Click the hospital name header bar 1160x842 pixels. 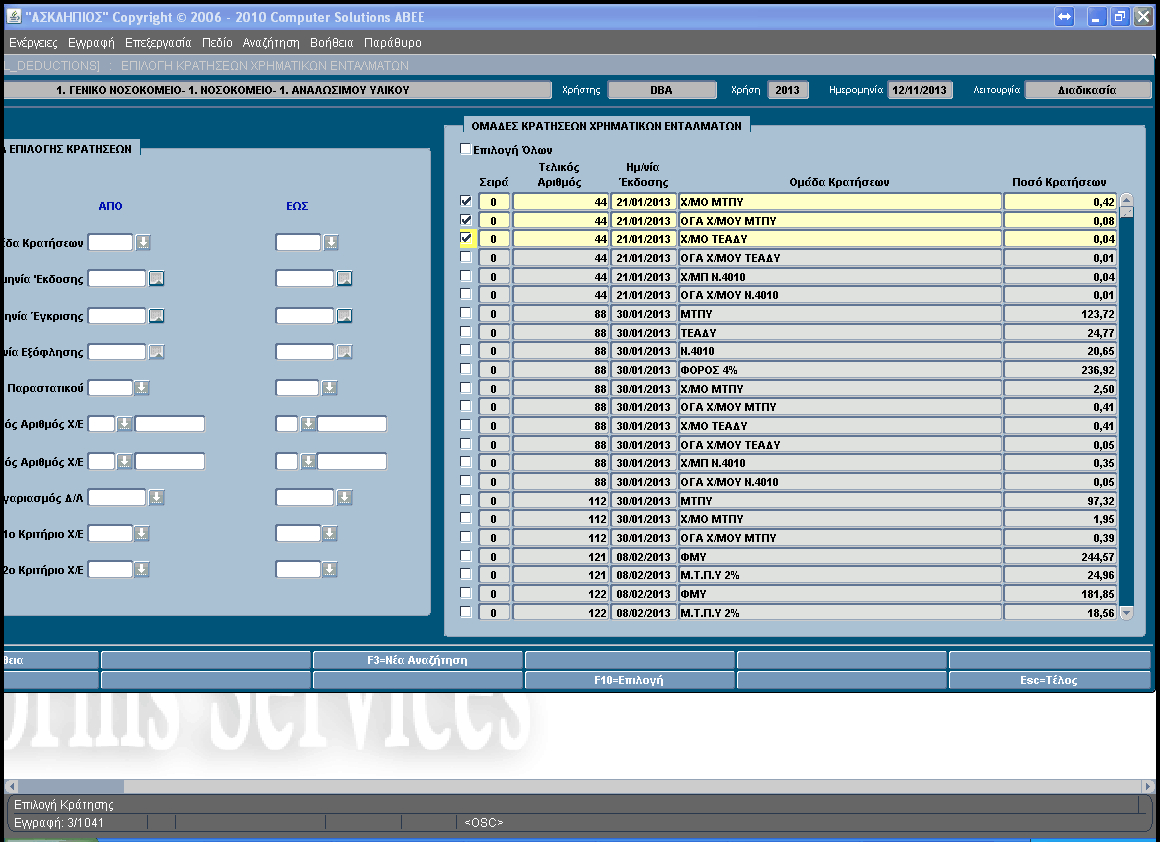click(277, 90)
